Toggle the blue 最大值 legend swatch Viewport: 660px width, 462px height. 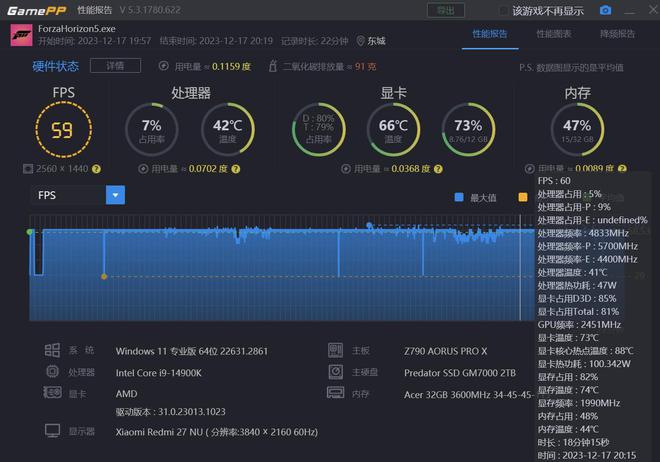coord(459,197)
